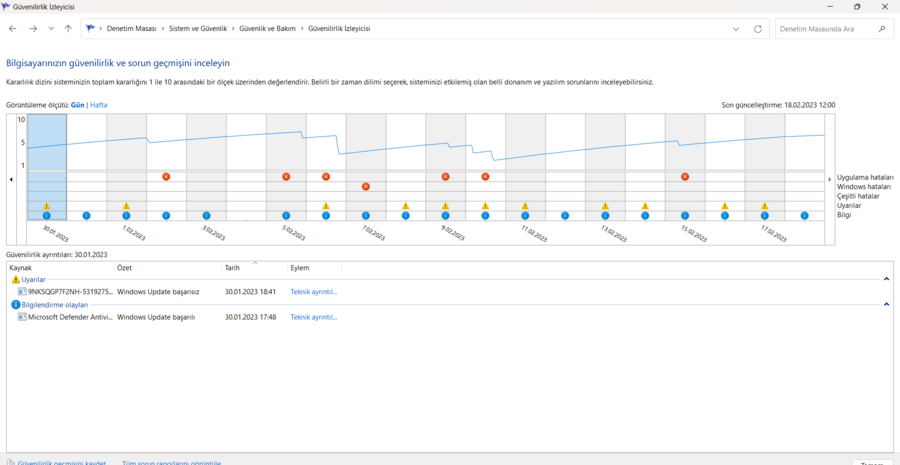Sort by the Tarih column header
The image size is (900, 465).
[254, 268]
